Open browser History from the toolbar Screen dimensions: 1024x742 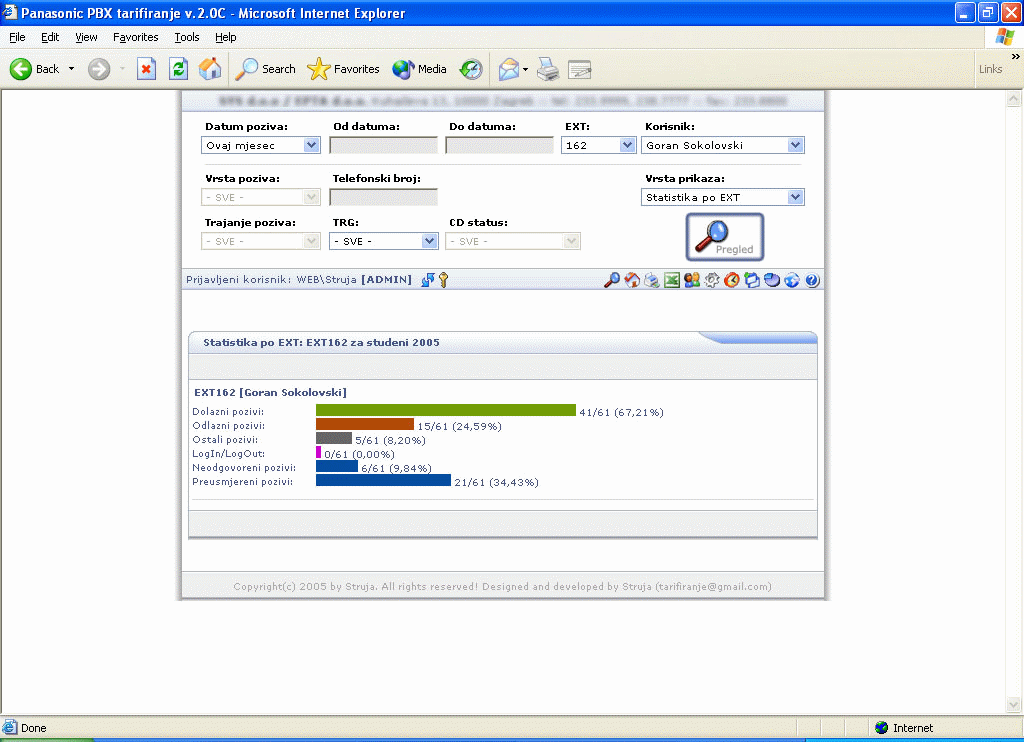coord(471,69)
